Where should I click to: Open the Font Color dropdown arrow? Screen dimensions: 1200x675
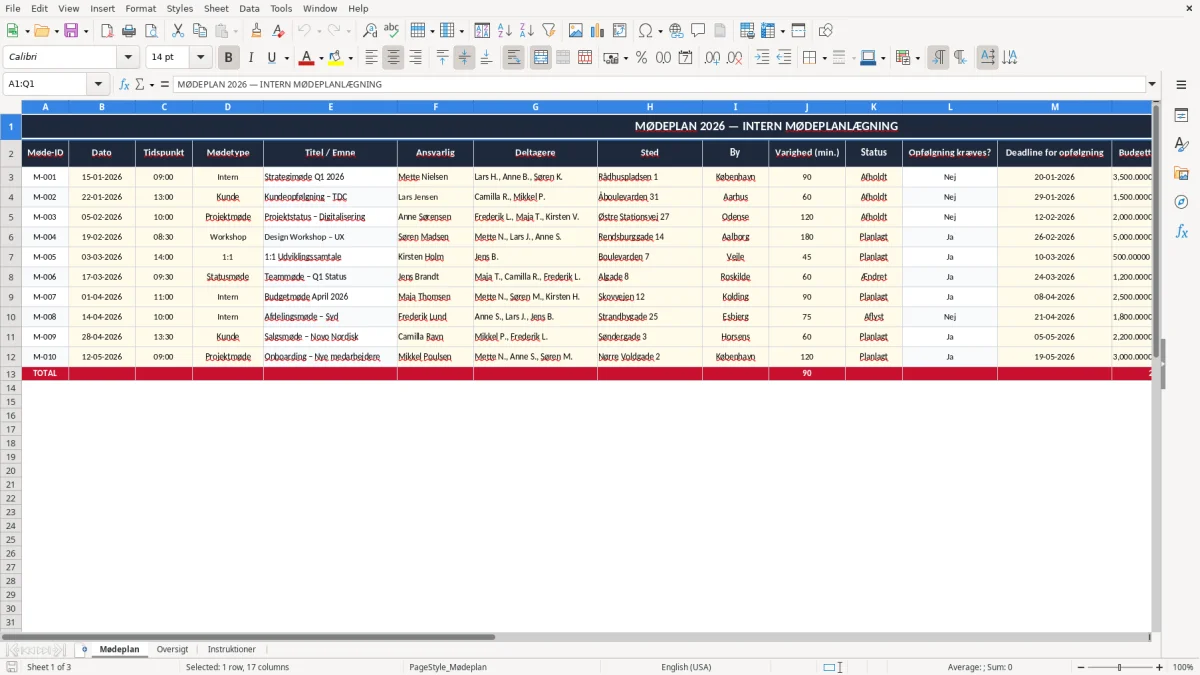(321, 58)
